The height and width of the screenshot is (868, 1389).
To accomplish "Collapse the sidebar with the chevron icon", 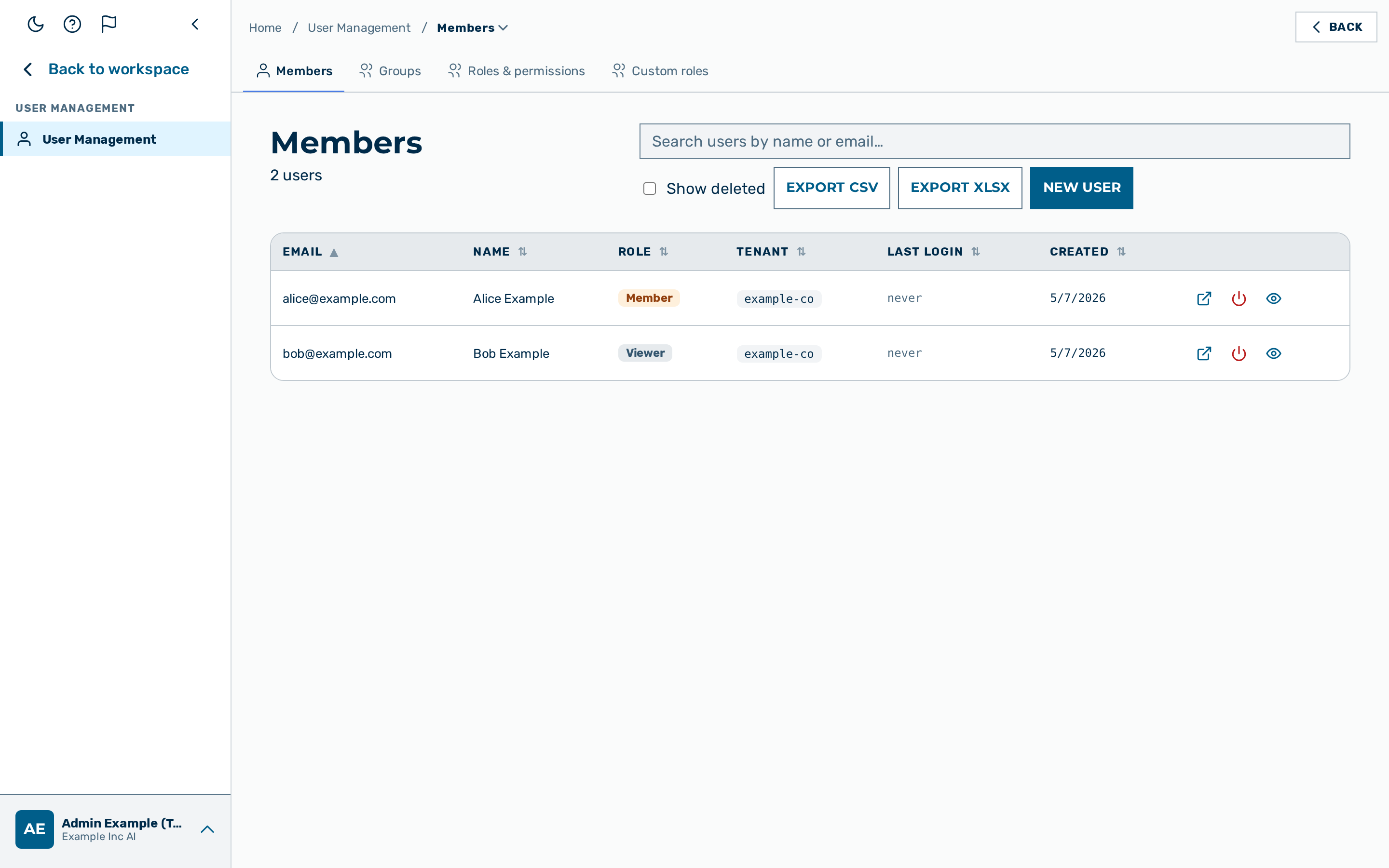I will click(195, 24).
